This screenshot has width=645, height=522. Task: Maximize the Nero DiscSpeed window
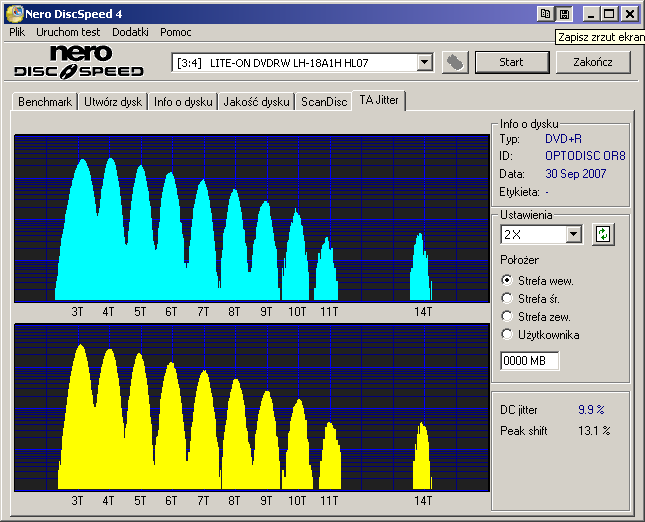click(x=609, y=14)
